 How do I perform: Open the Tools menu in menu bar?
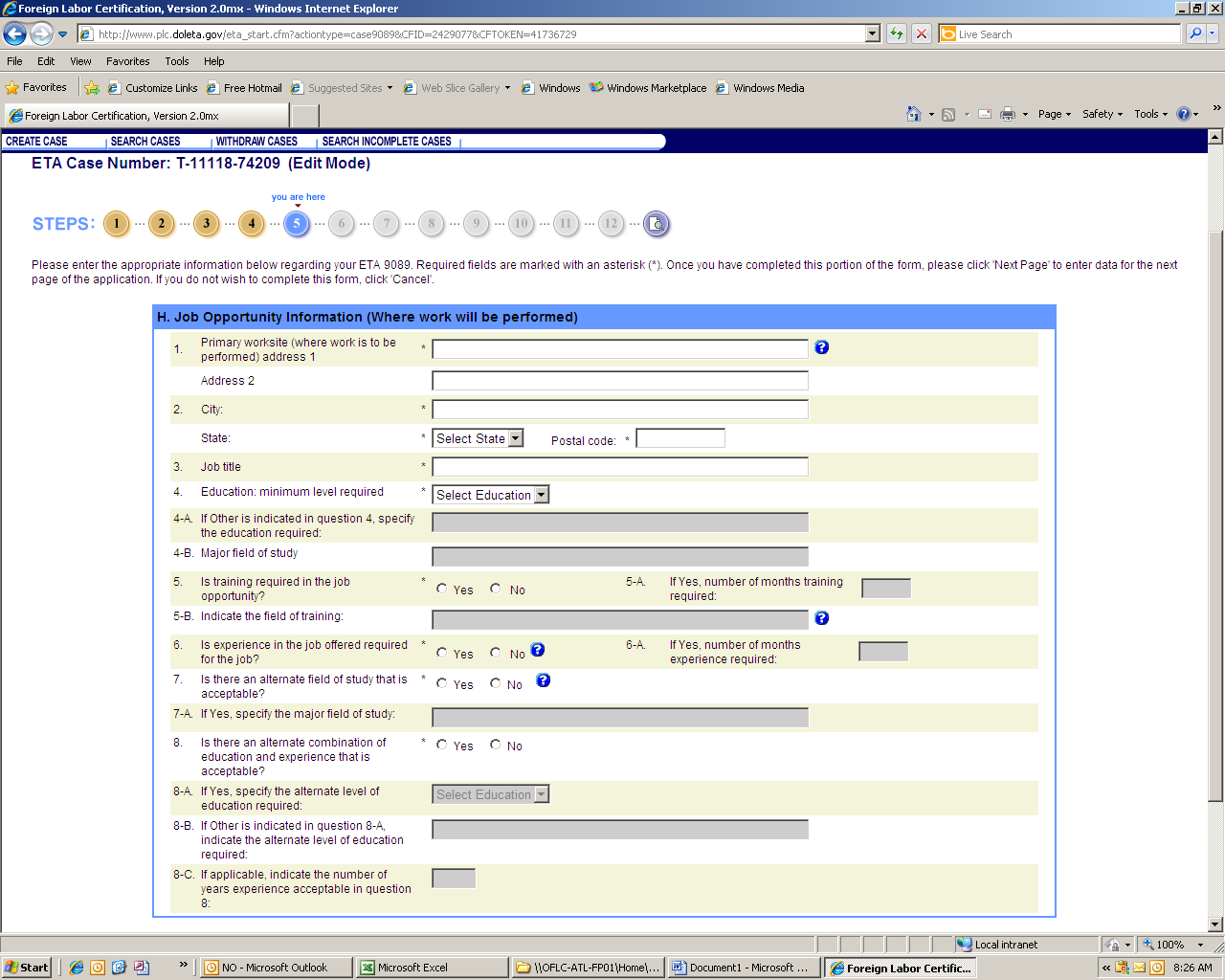[176, 61]
